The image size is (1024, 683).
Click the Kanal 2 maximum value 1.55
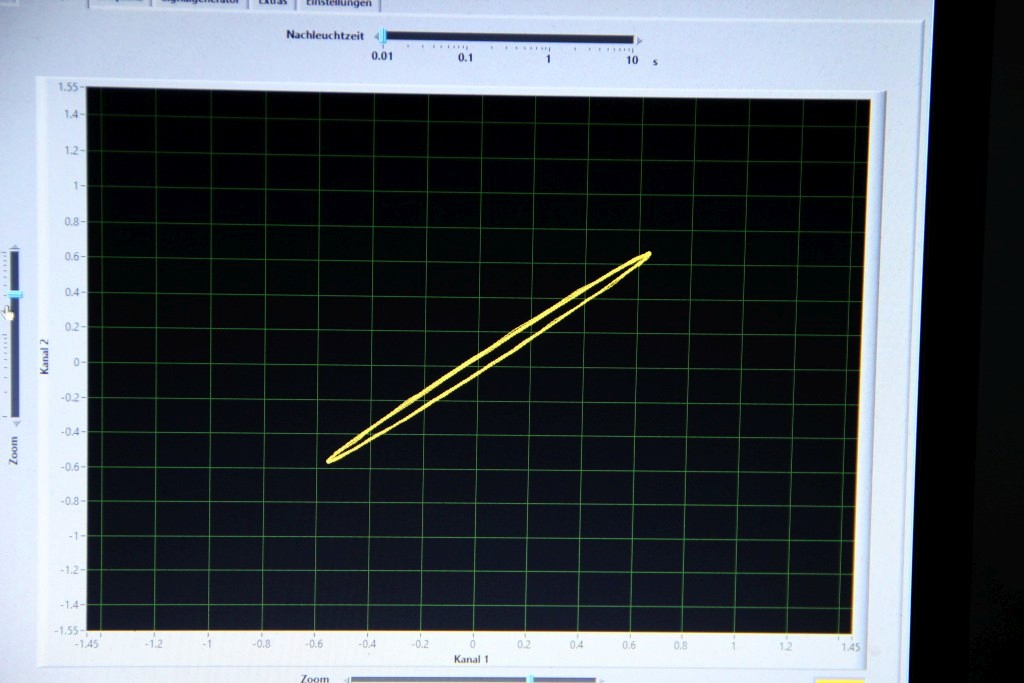pyautogui.click(x=67, y=89)
